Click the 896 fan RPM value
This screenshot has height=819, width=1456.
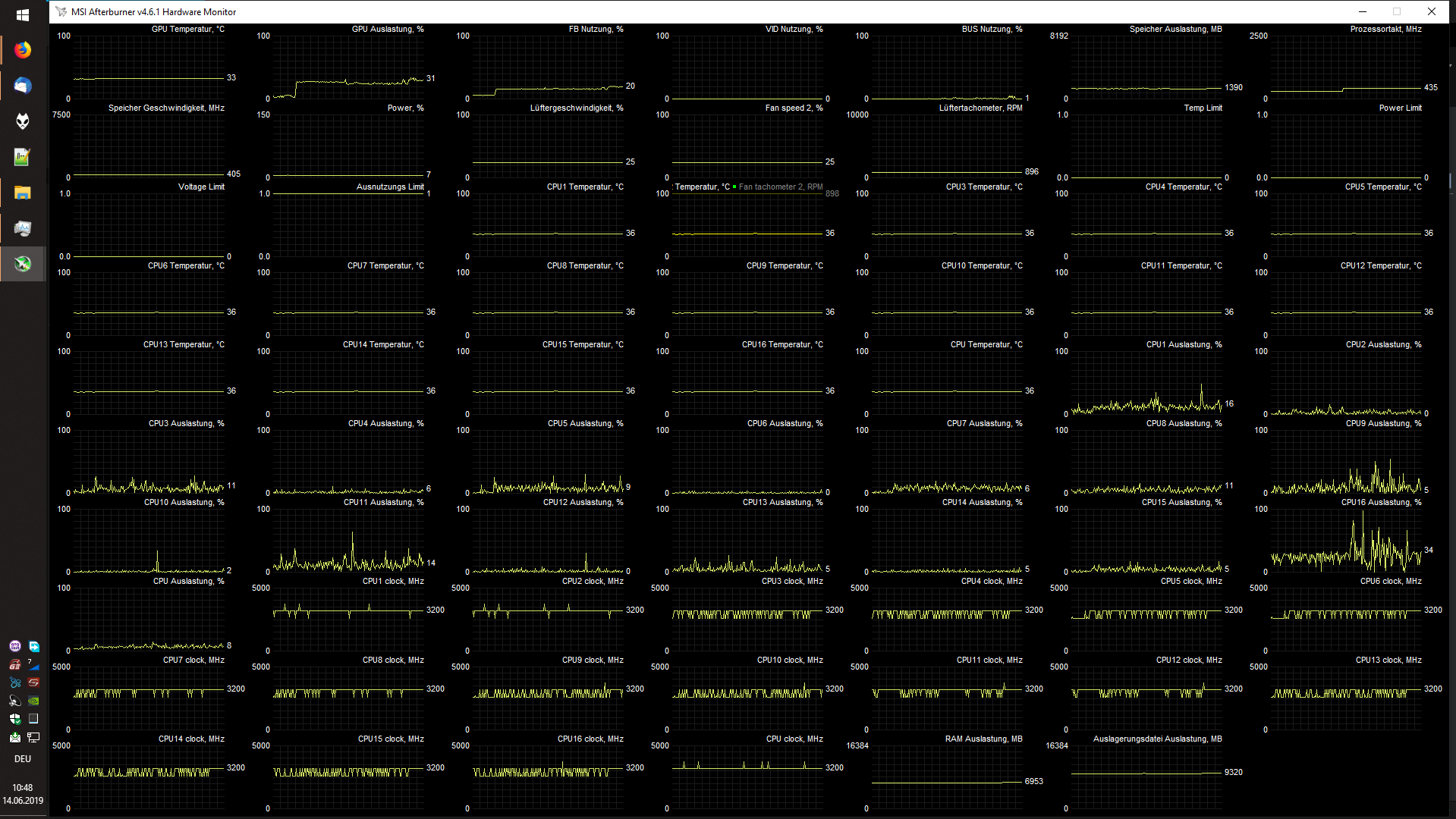[x=1031, y=171]
